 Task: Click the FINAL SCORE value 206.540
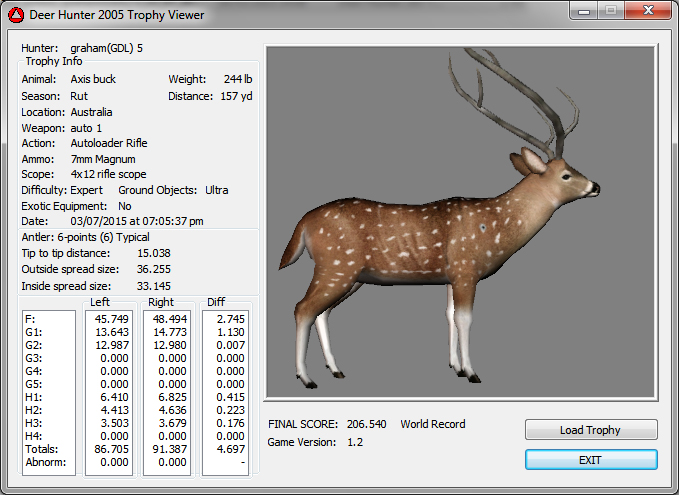pos(367,424)
